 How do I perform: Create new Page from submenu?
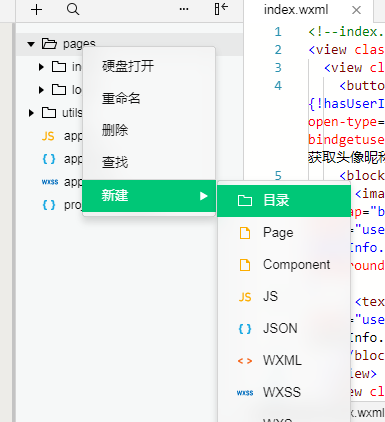click(284, 233)
